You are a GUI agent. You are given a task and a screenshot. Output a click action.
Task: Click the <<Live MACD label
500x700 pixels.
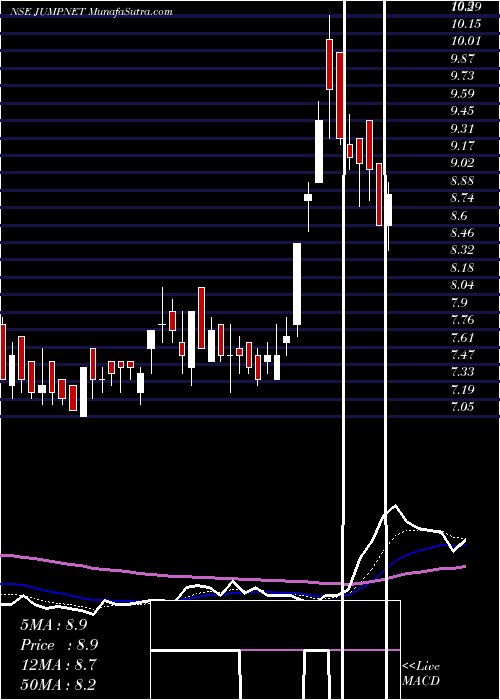[421, 674]
